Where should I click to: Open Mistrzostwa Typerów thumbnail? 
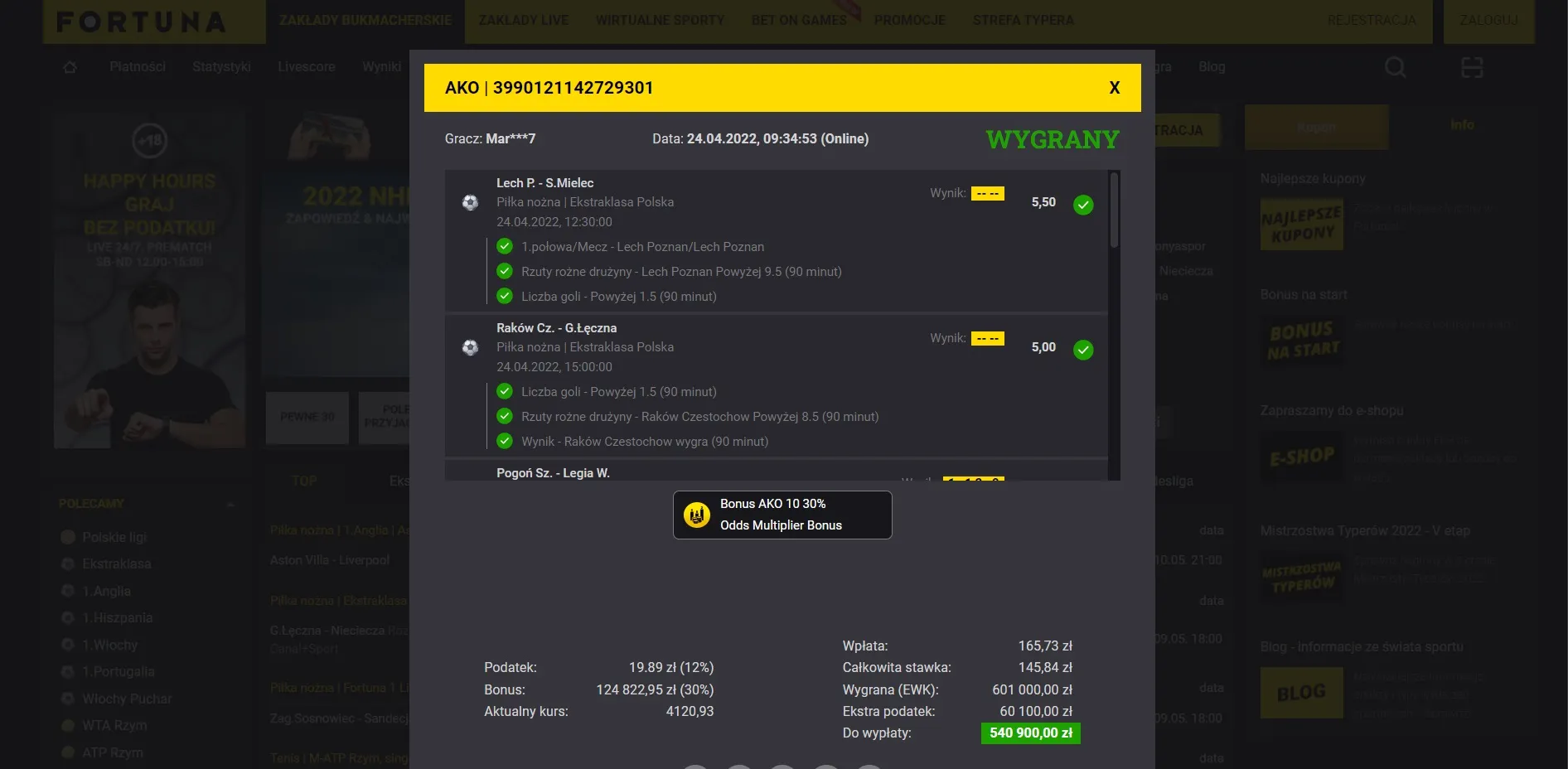[x=1301, y=577]
